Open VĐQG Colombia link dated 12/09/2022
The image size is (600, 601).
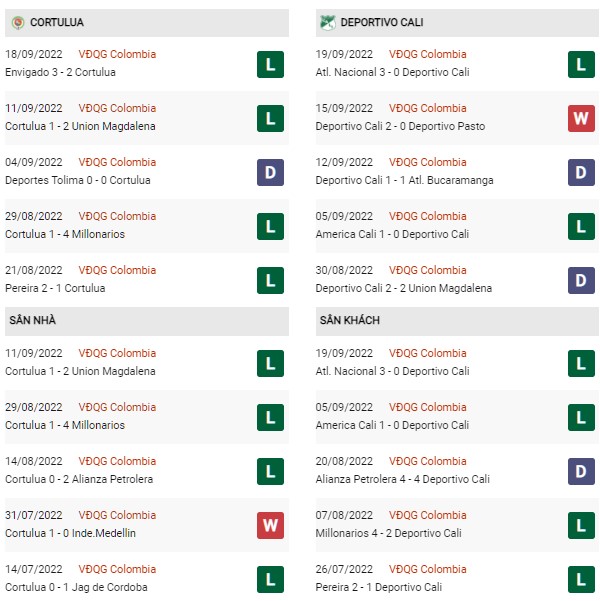[x=428, y=162]
